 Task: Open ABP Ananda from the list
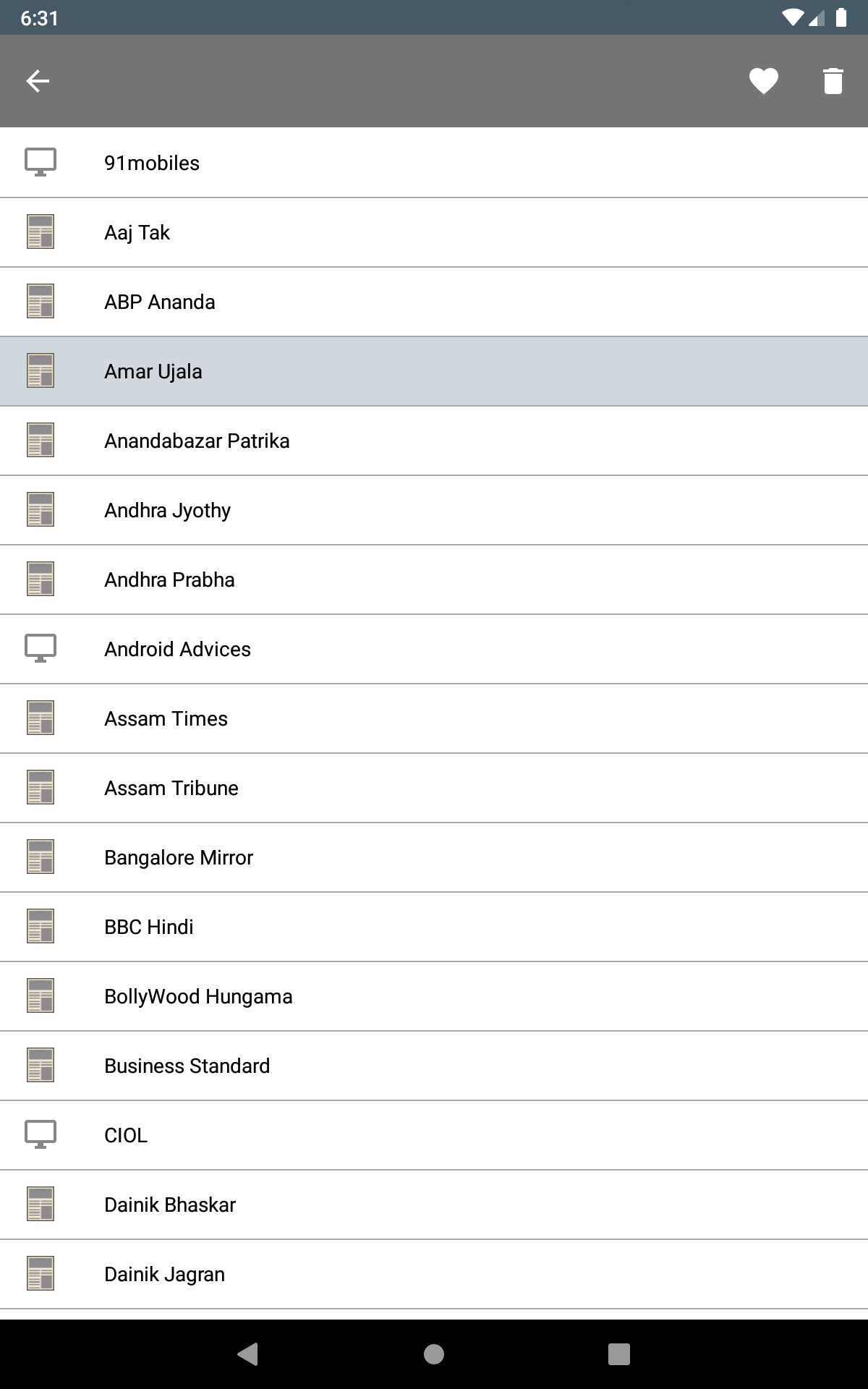[434, 302]
